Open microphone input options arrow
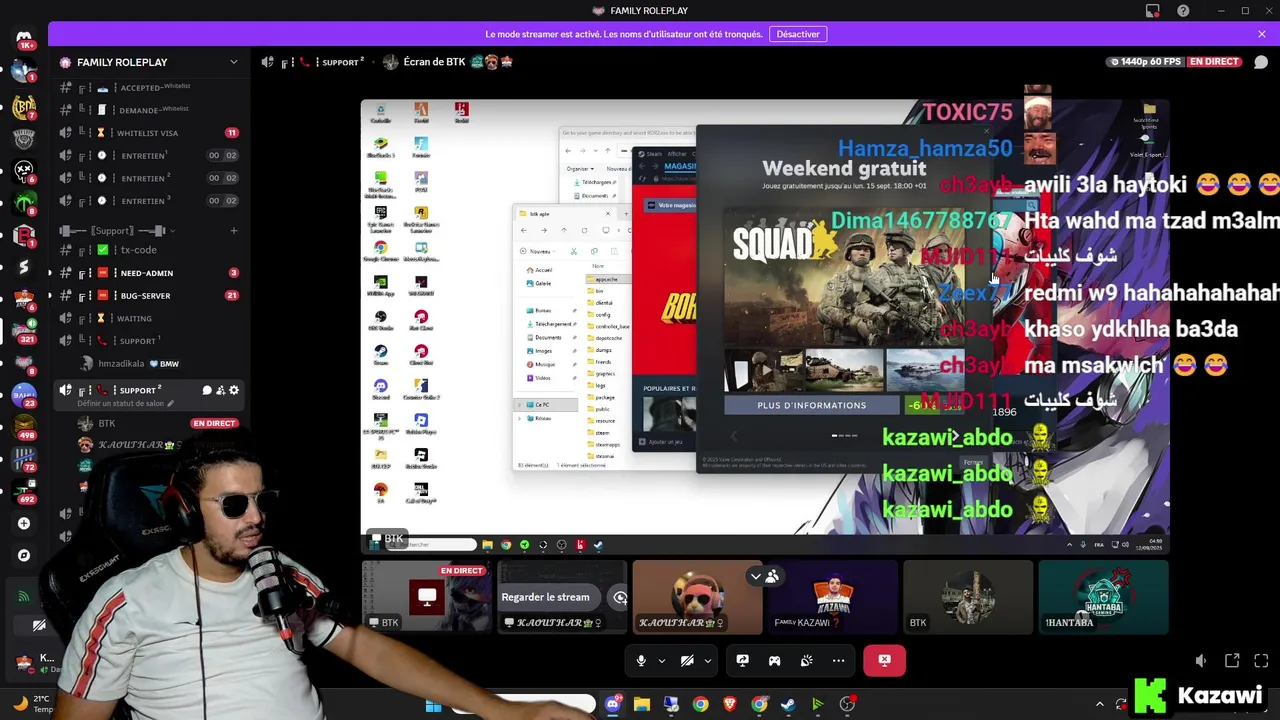Image resolution: width=1280 pixels, height=720 pixels. (661, 661)
